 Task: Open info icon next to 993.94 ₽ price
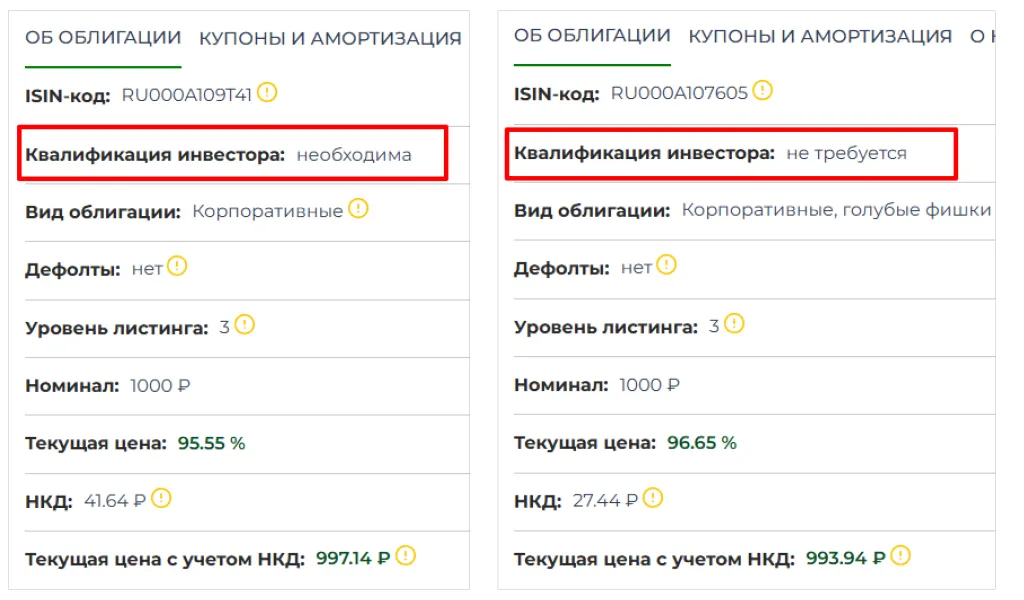[901, 555]
